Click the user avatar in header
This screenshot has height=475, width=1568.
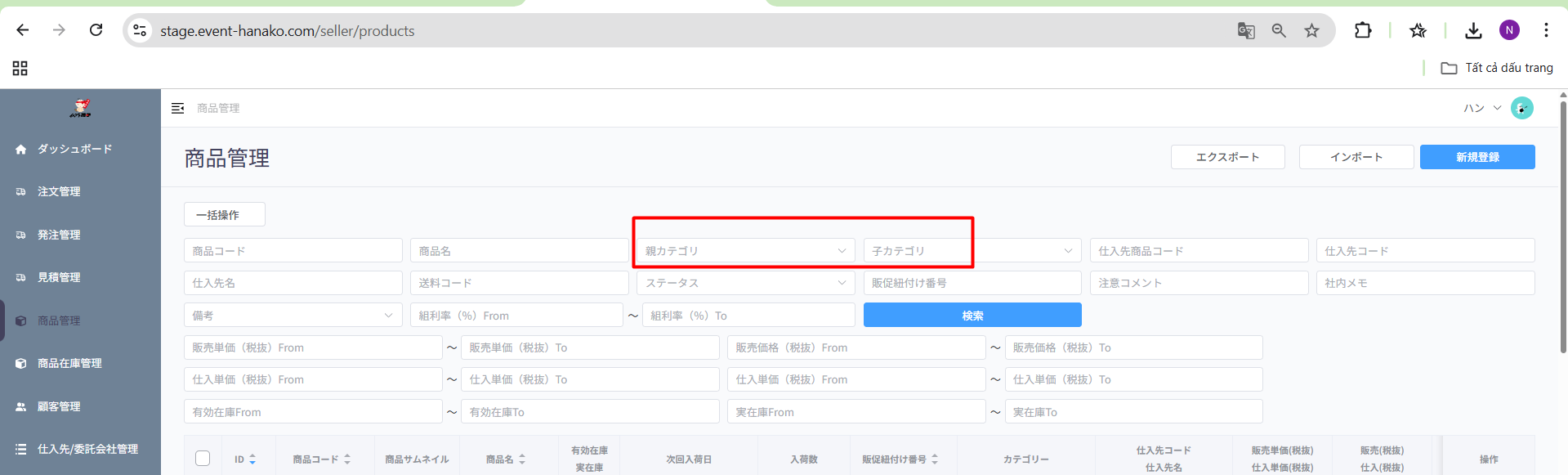(1521, 108)
